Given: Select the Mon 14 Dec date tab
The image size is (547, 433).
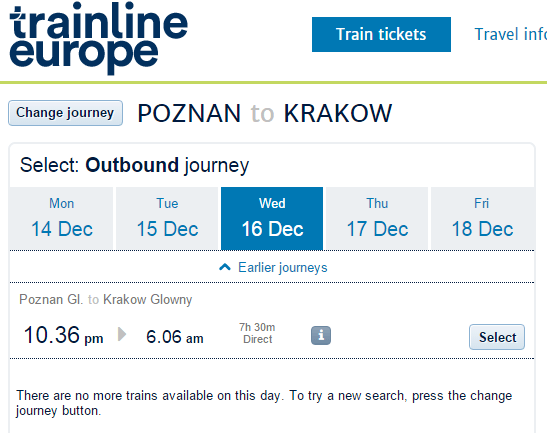Looking at the screenshot, I should [61, 218].
